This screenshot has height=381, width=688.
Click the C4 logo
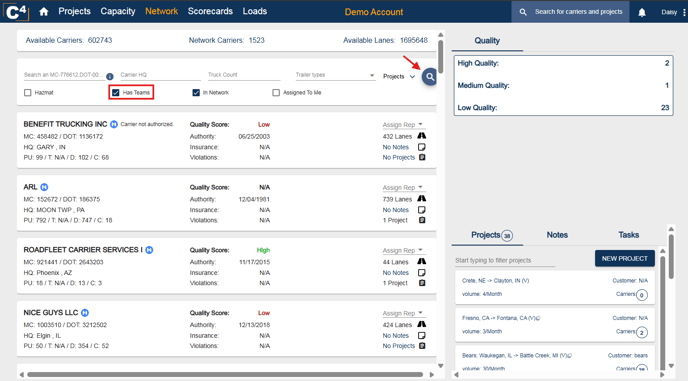coord(17,11)
